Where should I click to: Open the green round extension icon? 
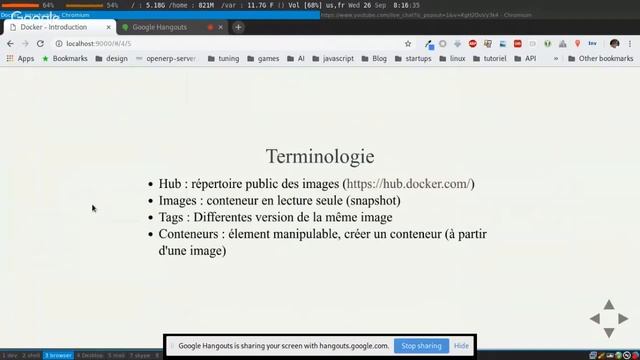click(x=547, y=44)
